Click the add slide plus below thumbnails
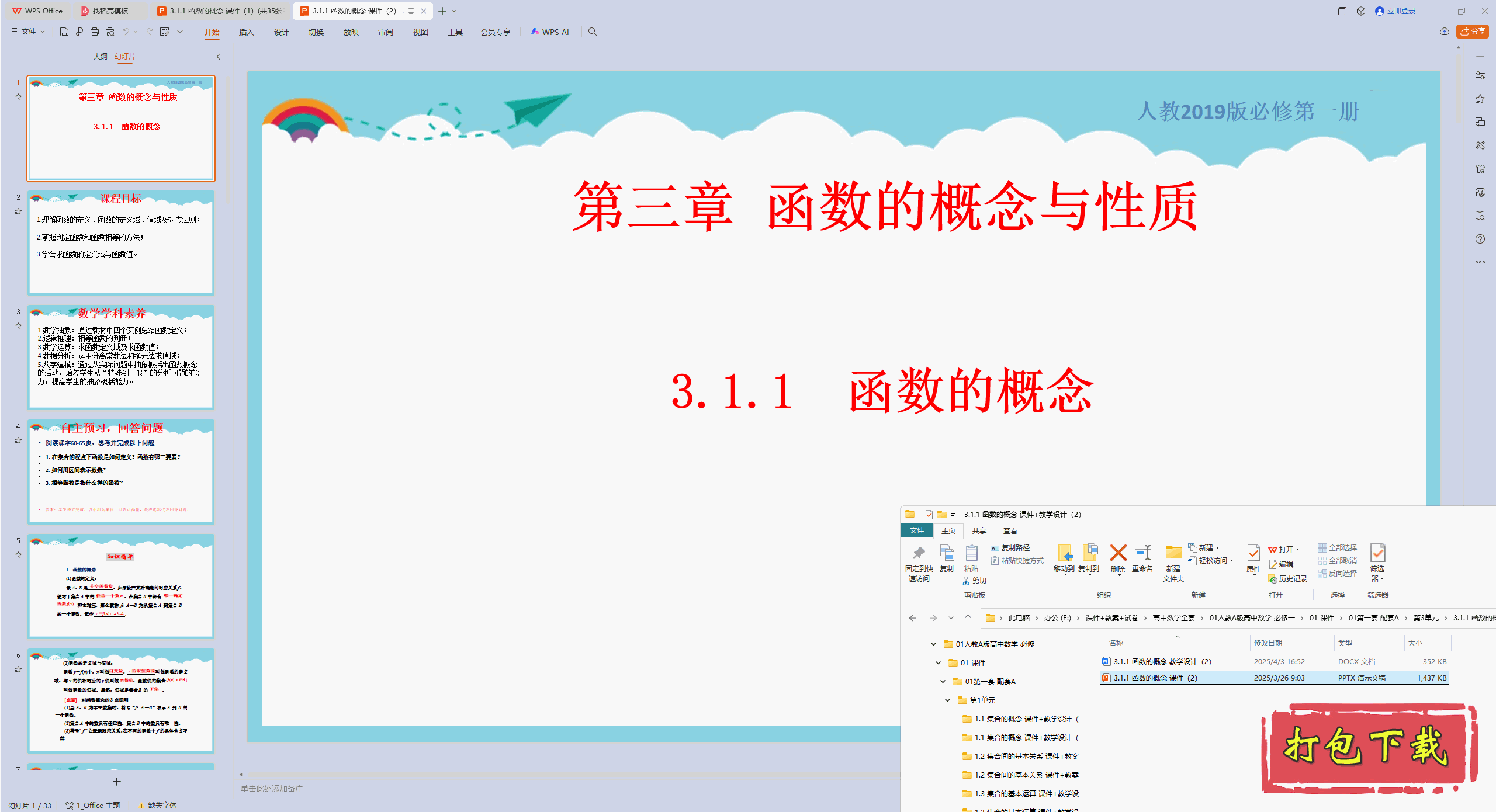1496x812 pixels. (116, 782)
